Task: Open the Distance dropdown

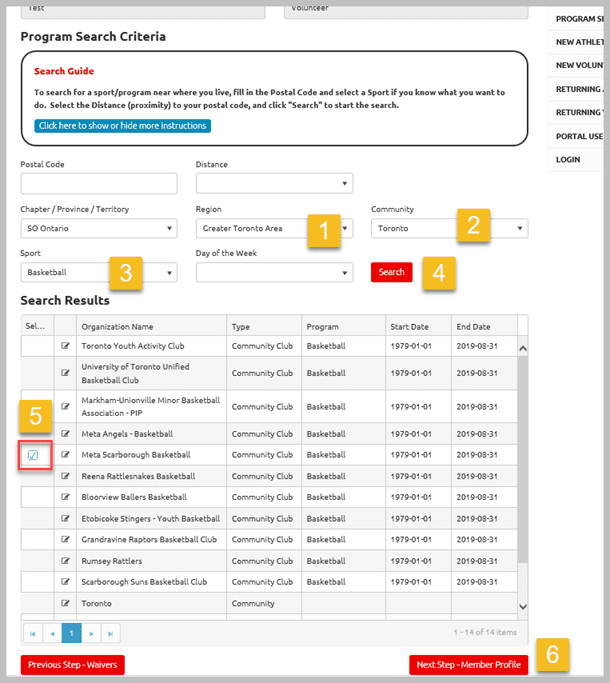Action: [x=274, y=183]
